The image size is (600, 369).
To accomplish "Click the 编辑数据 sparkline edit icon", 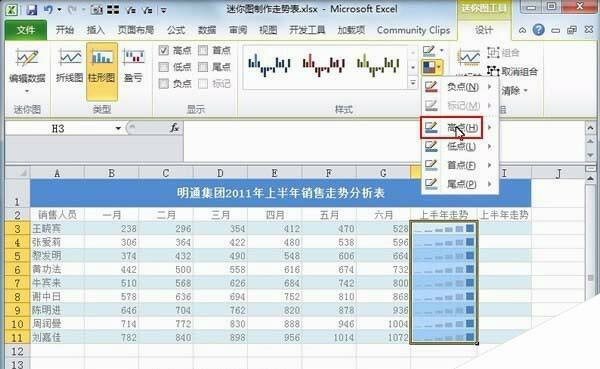I will click(x=27, y=59).
